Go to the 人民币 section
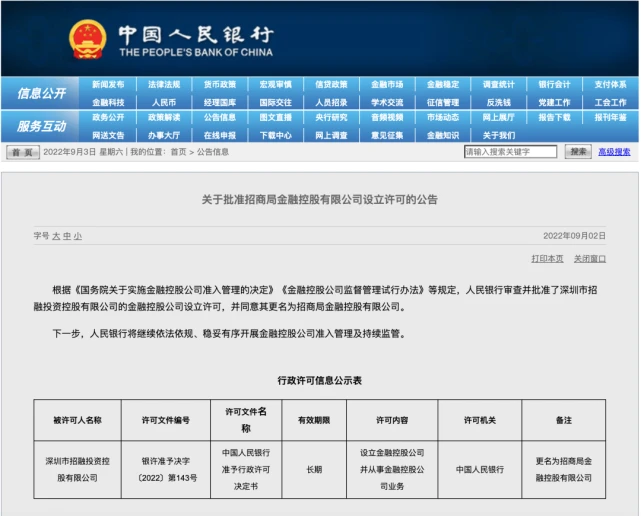 (164, 102)
